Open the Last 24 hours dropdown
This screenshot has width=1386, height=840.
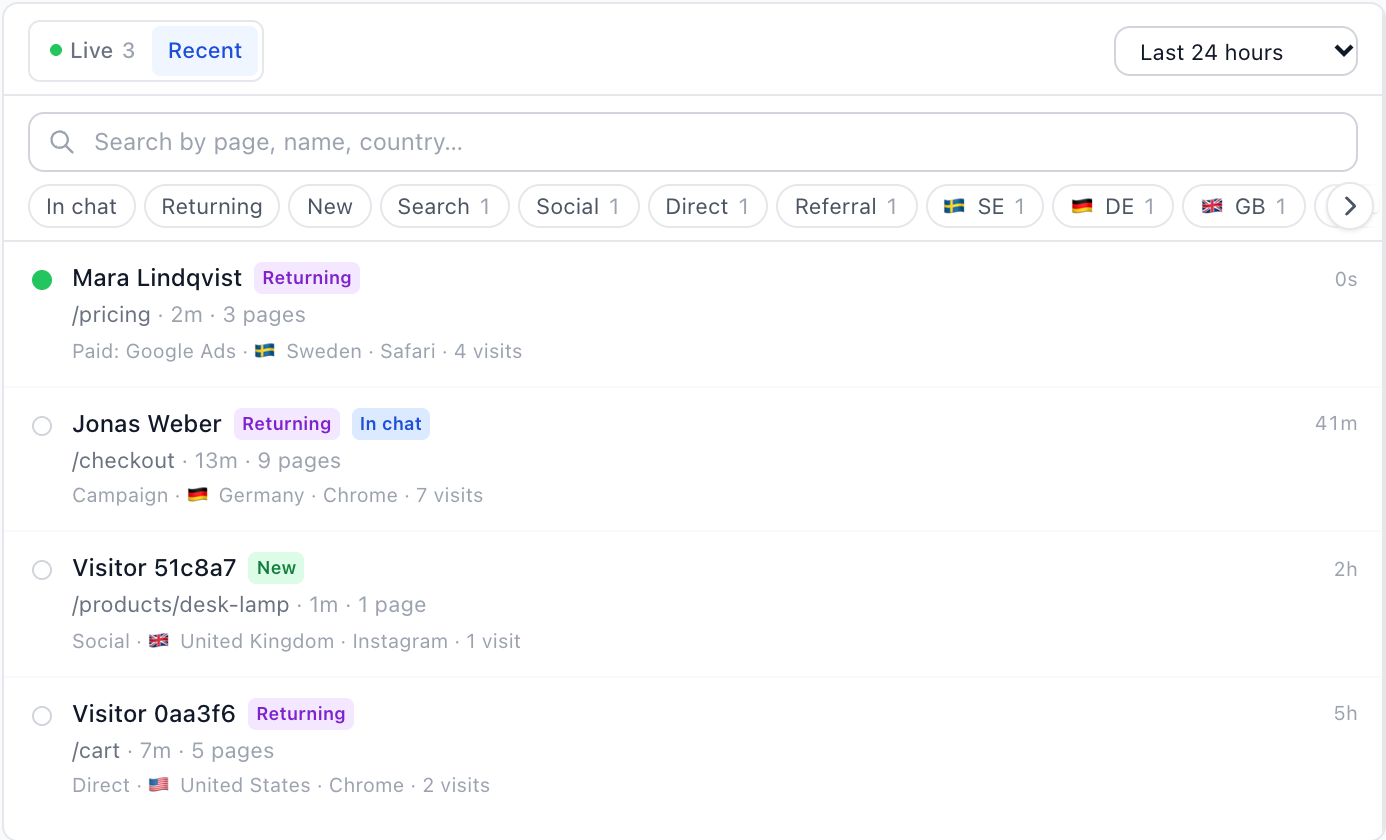[1236, 52]
